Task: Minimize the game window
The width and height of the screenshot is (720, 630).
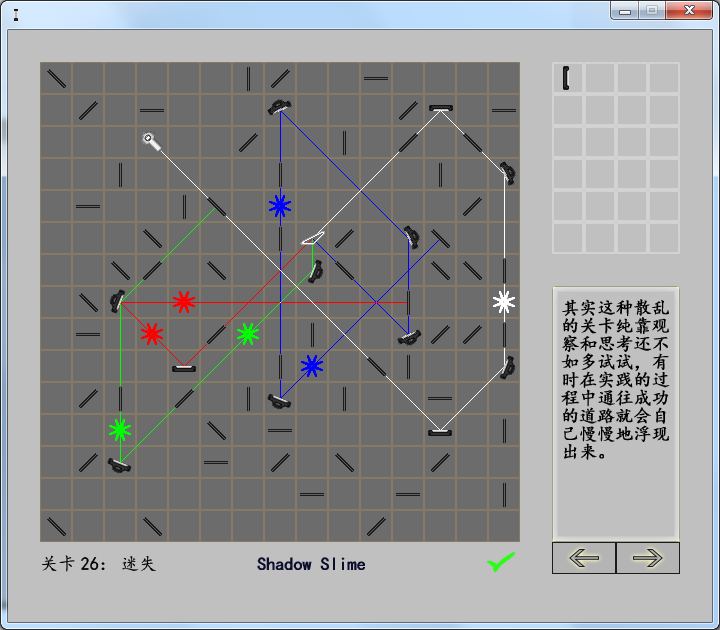Action: point(624,11)
